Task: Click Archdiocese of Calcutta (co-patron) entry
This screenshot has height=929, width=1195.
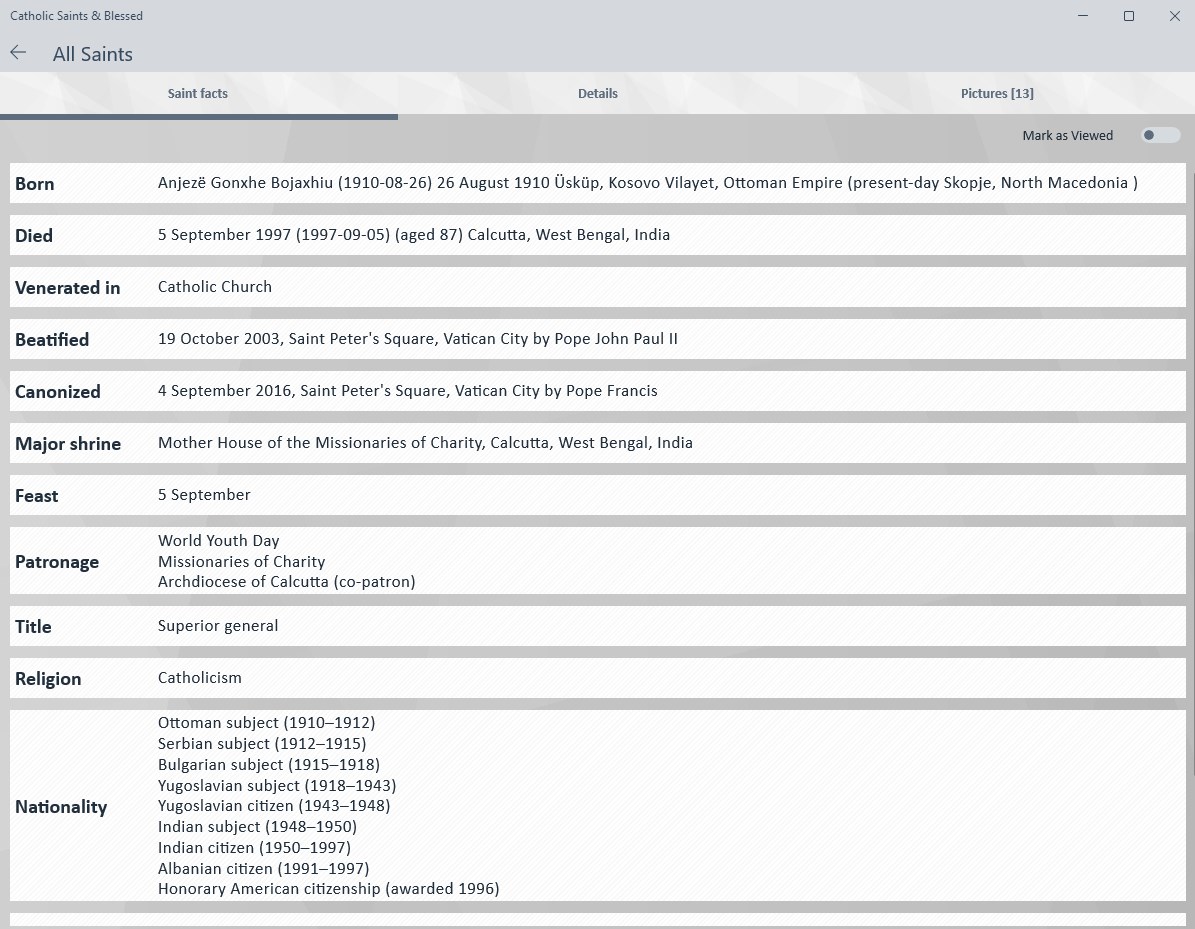Action: tap(287, 581)
